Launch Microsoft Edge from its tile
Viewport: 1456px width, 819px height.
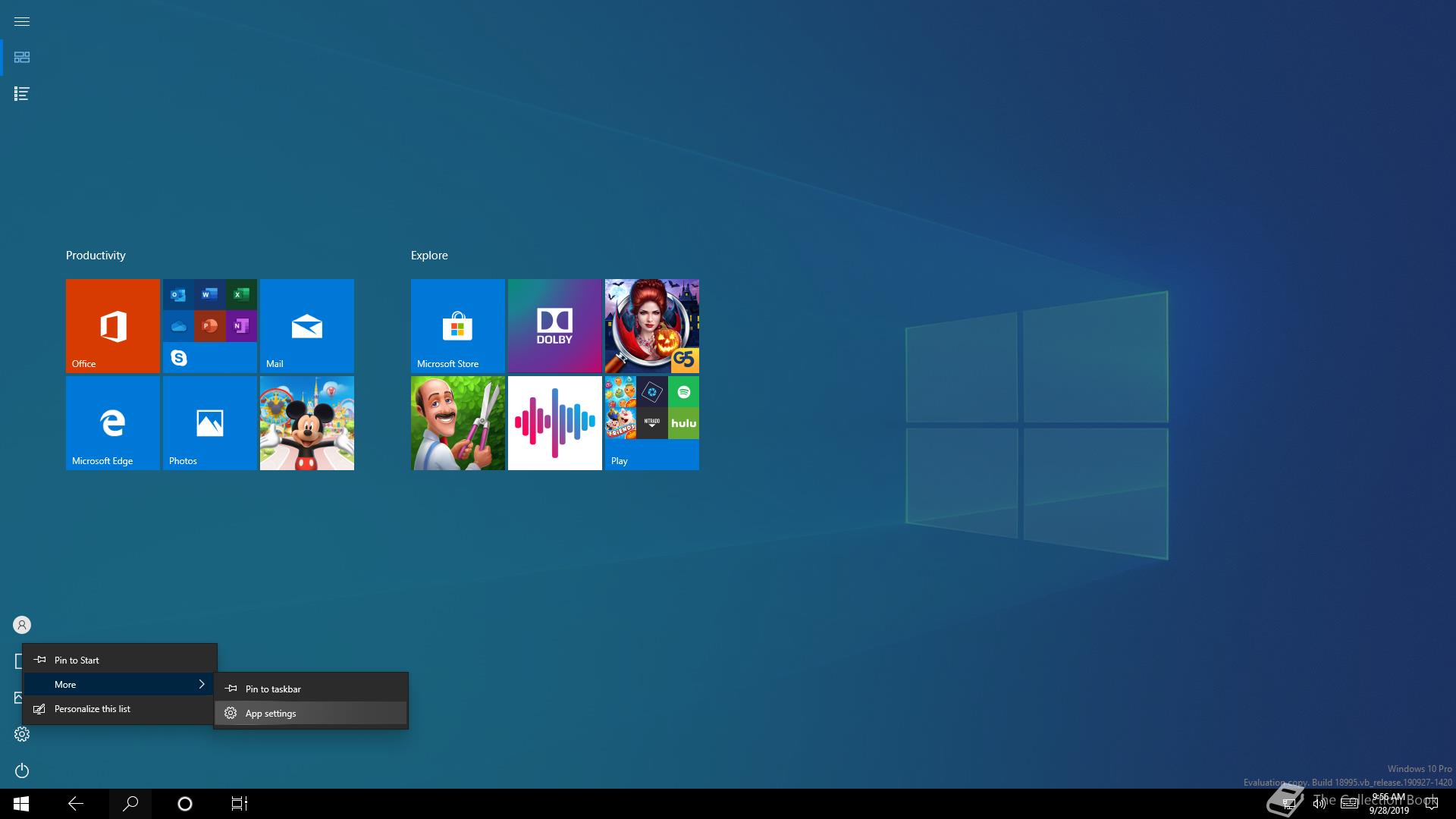click(x=112, y=422)
